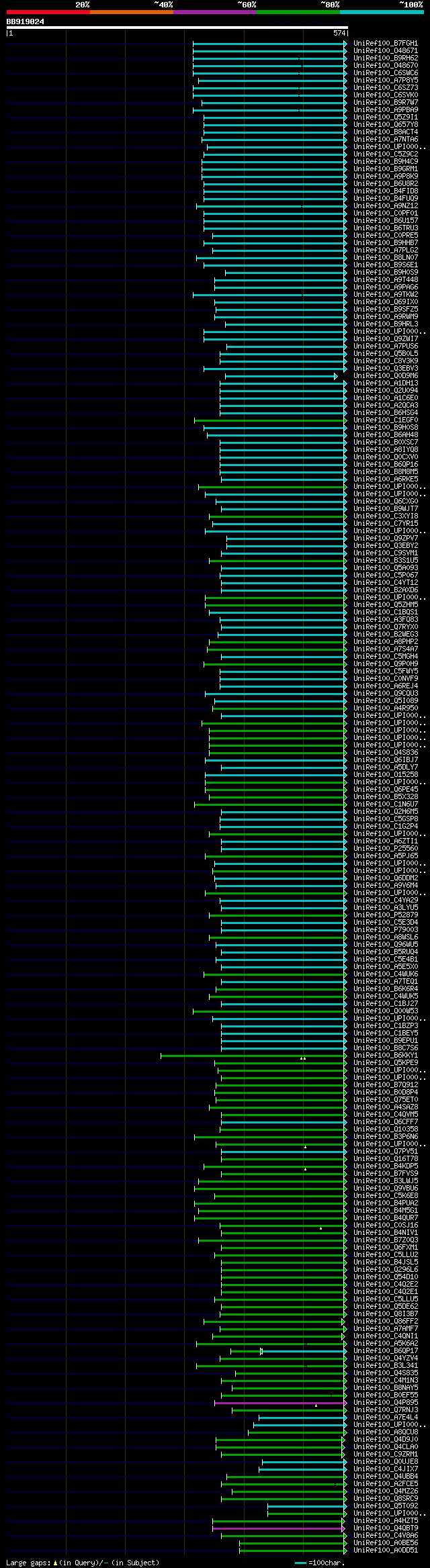
Task: Open hit UniRef100_A0DD51
Action: [386, 1551]
